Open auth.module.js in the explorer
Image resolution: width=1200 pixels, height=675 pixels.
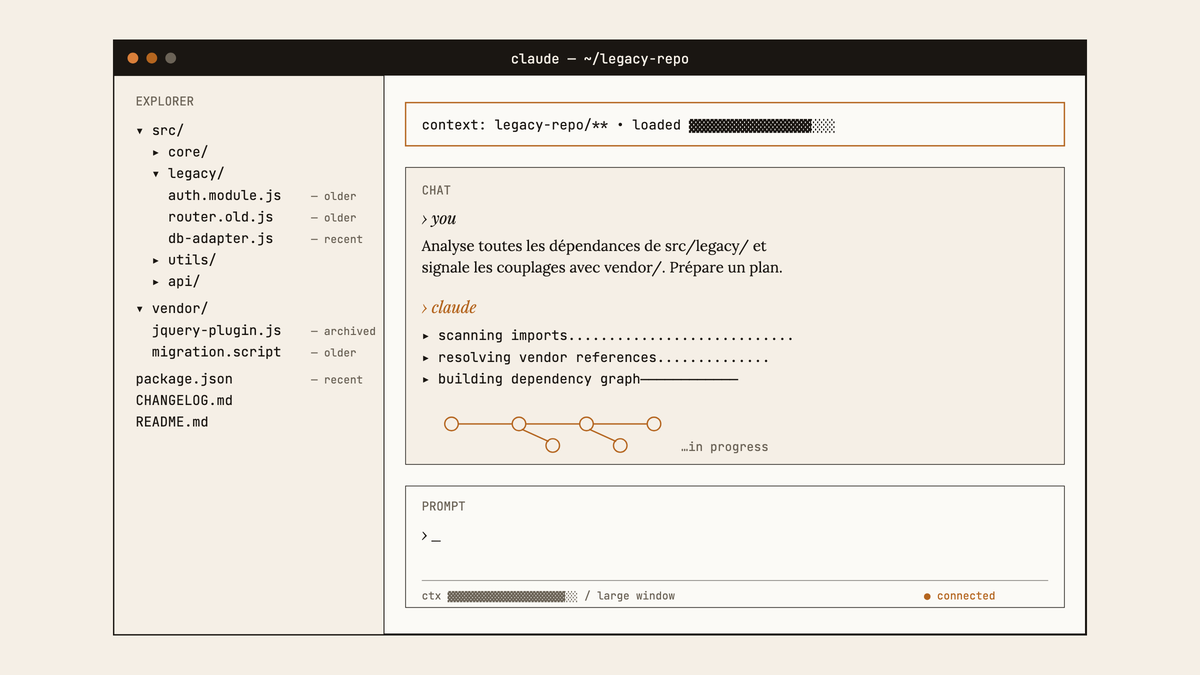[x=224, y=195]
